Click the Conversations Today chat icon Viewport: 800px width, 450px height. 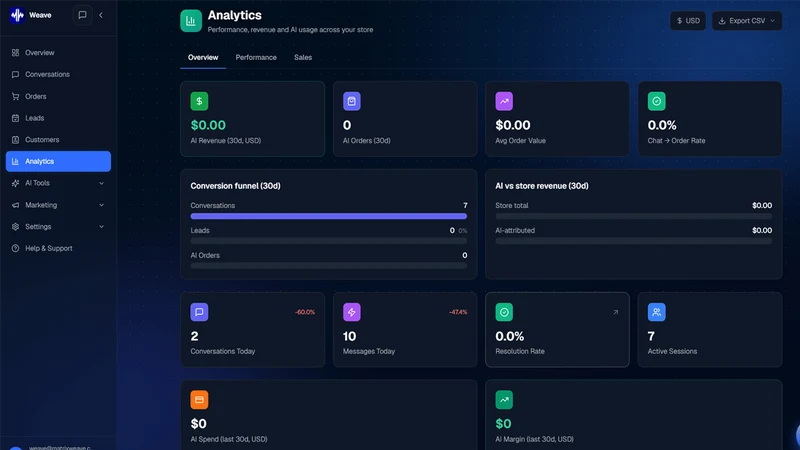pyautogui.click(x=199, y=312)
